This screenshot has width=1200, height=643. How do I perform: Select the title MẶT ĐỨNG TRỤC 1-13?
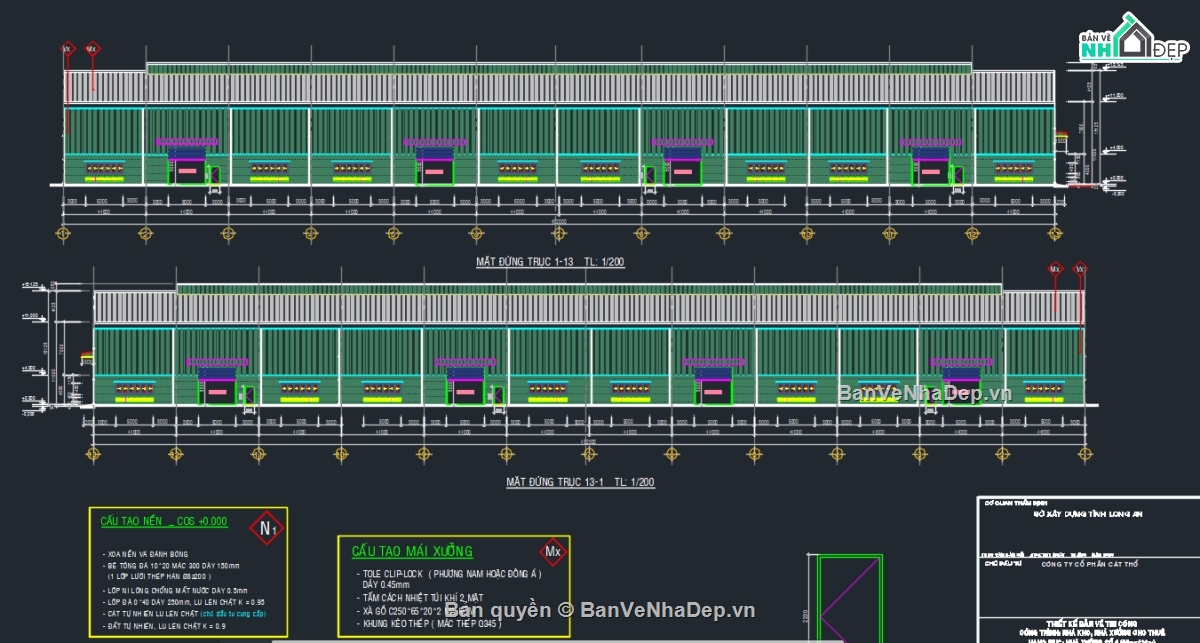tap(531, 262)
